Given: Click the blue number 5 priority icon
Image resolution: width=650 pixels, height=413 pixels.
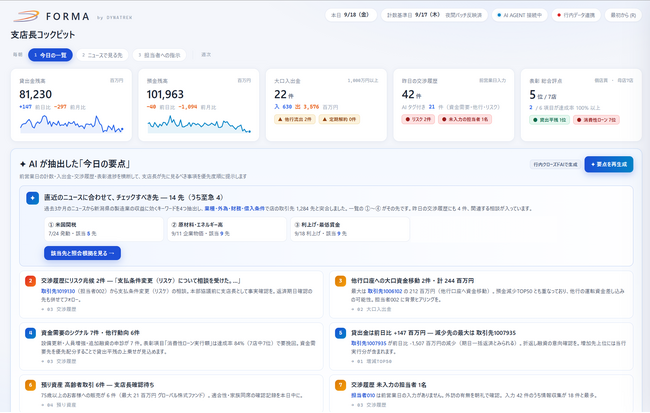Looking at the screenshot, I should (x=340, y=333).
